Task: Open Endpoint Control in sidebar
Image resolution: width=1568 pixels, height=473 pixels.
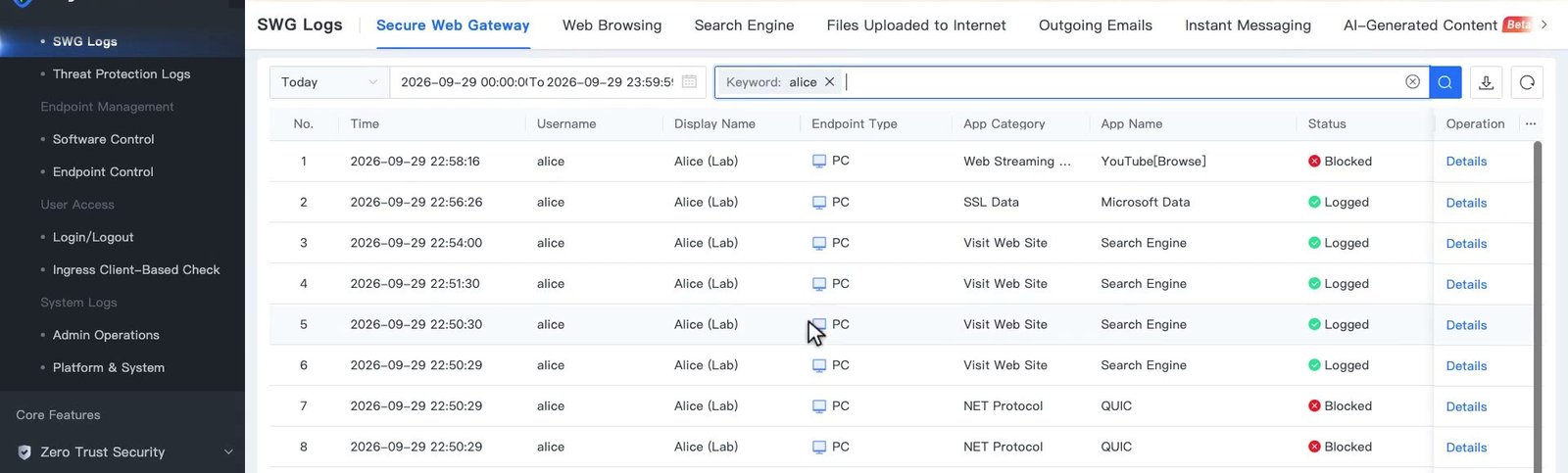Action: coord(103,172)
